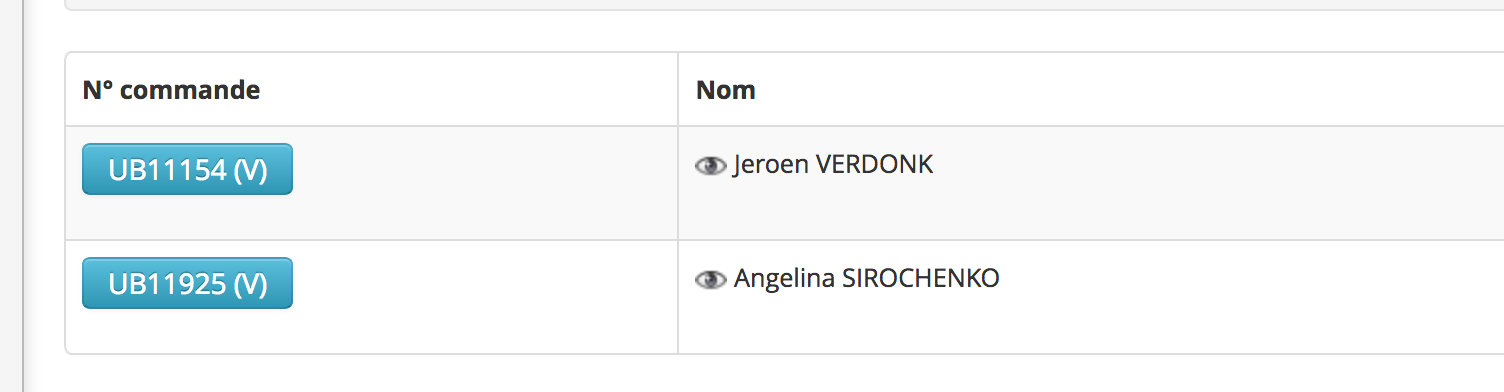The width and height of the screenshot is (1504, 392).
Task: Open order UB11925 (V)
Action: (x=187, y=283)
